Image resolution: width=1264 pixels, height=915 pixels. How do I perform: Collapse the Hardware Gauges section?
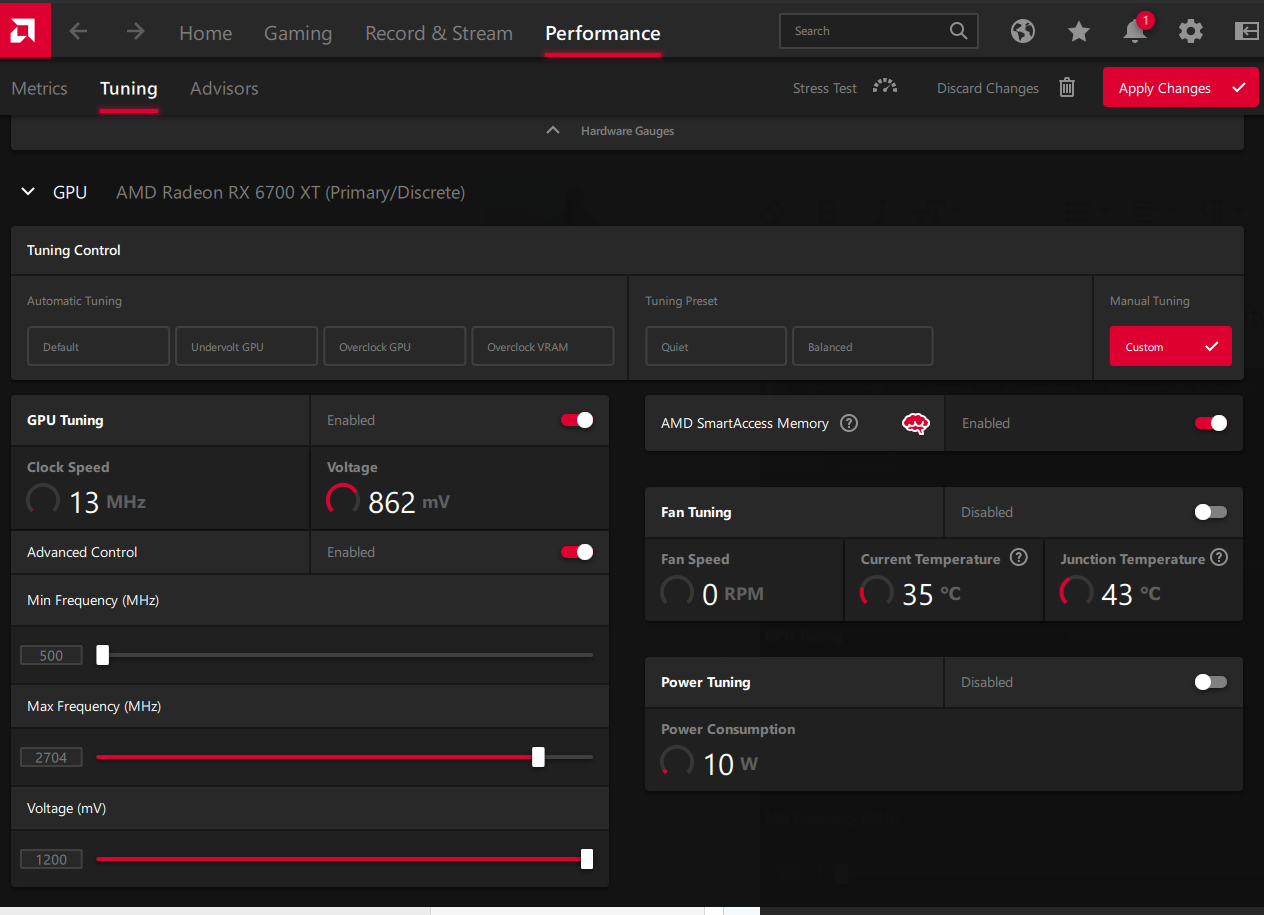[x=553, y=131]
